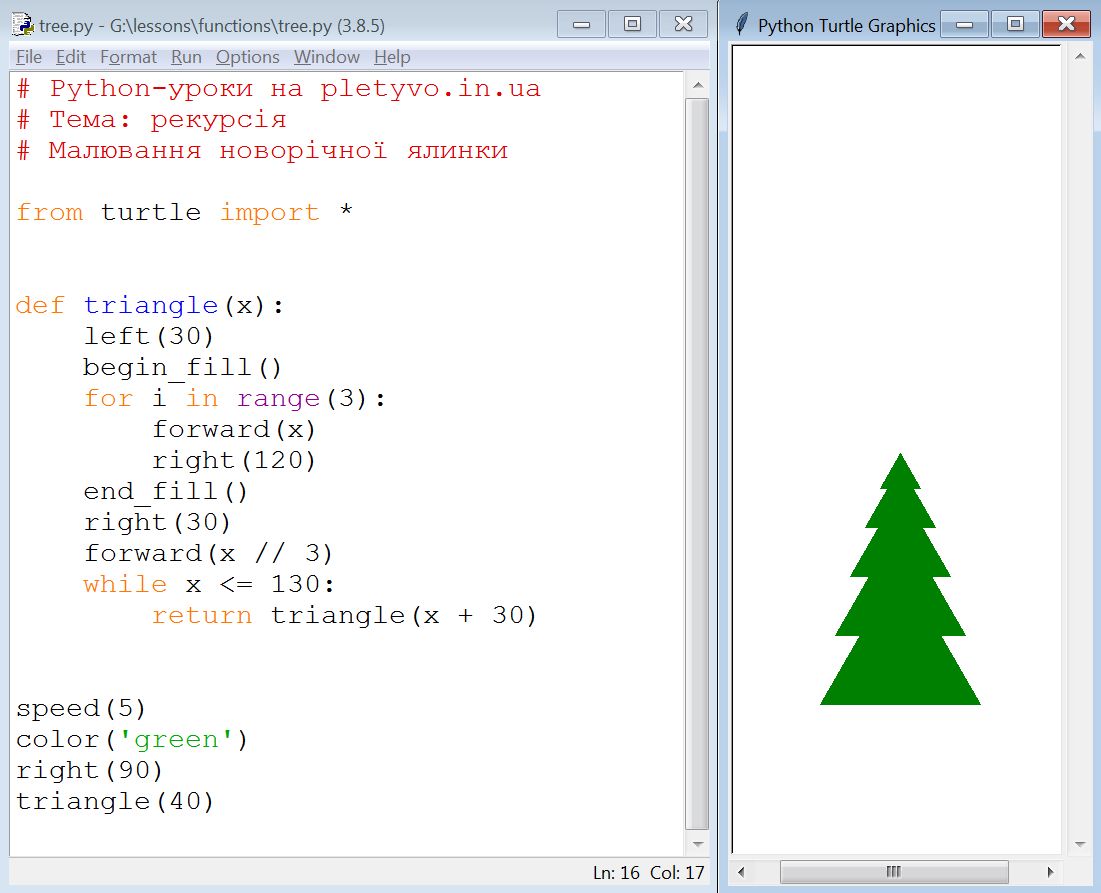Open the File menu in IDLE
The height and width of the screenshot is (893, 1101).
[29, 57]
